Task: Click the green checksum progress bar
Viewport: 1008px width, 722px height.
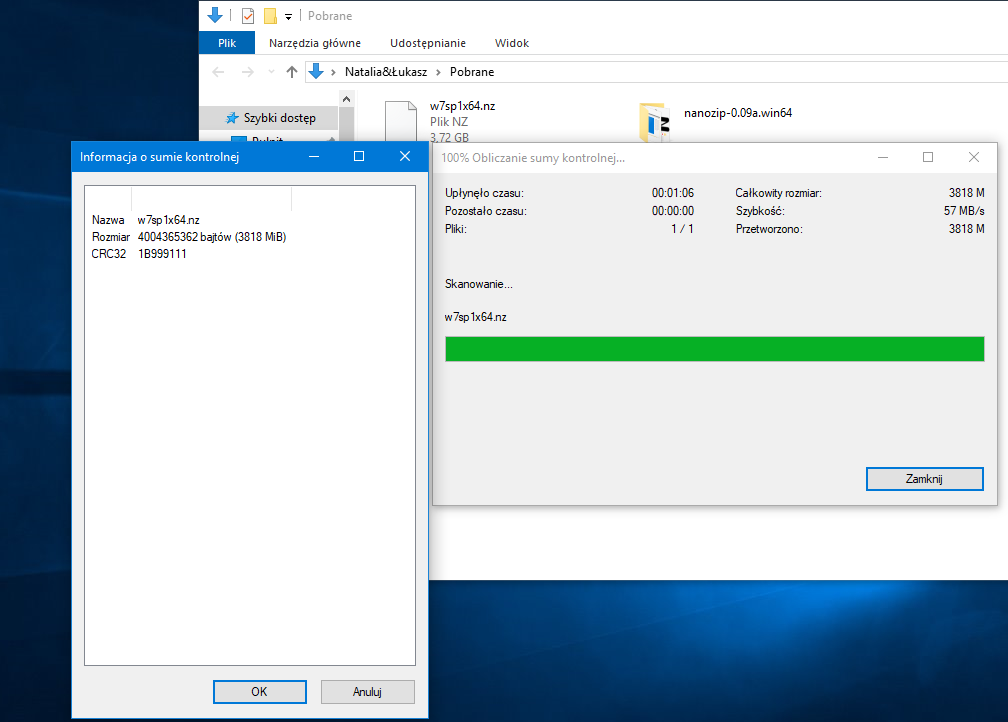Action: [x=715, y=349]
